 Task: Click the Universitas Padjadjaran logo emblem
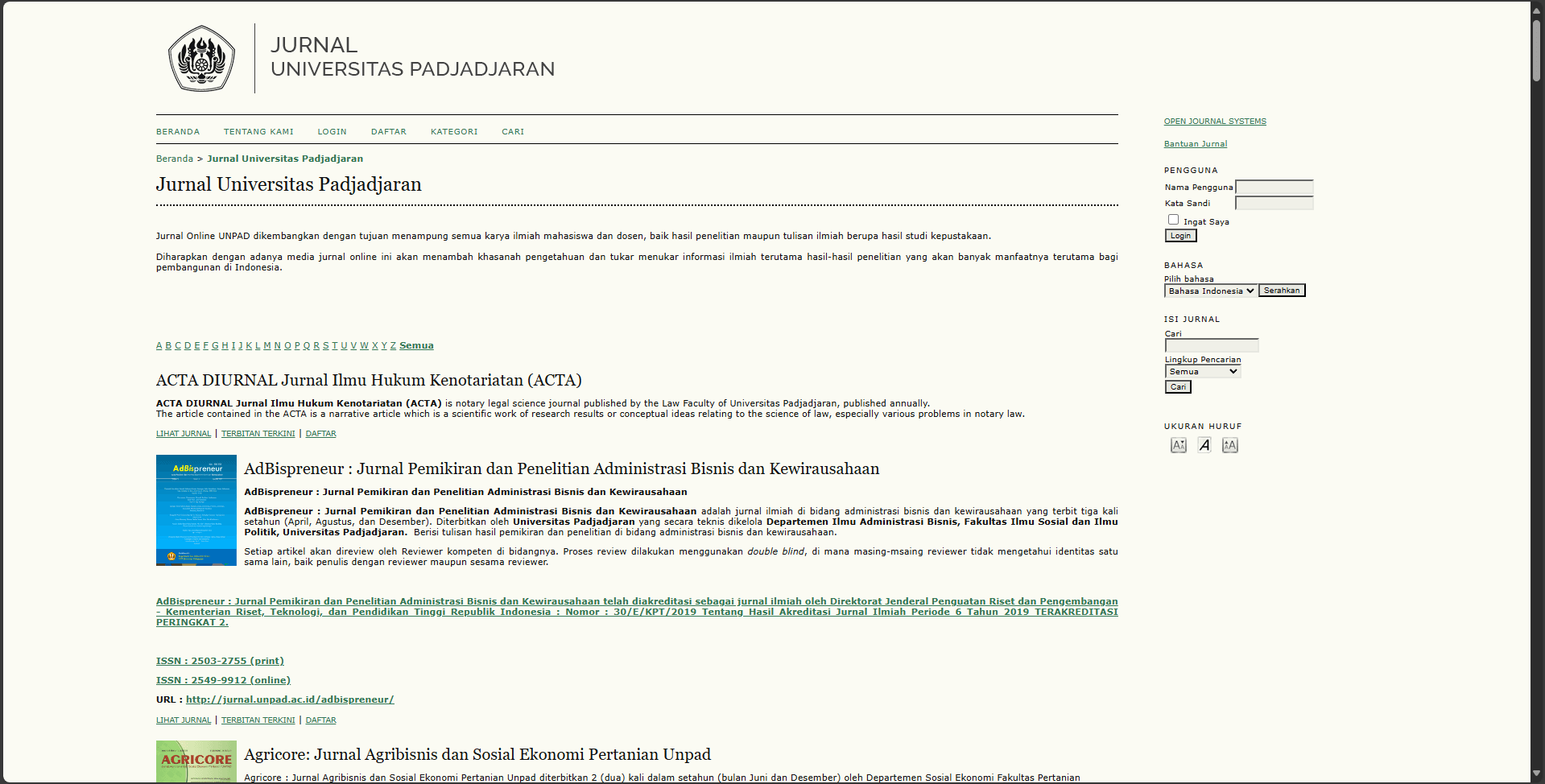(x=201, y=58)
